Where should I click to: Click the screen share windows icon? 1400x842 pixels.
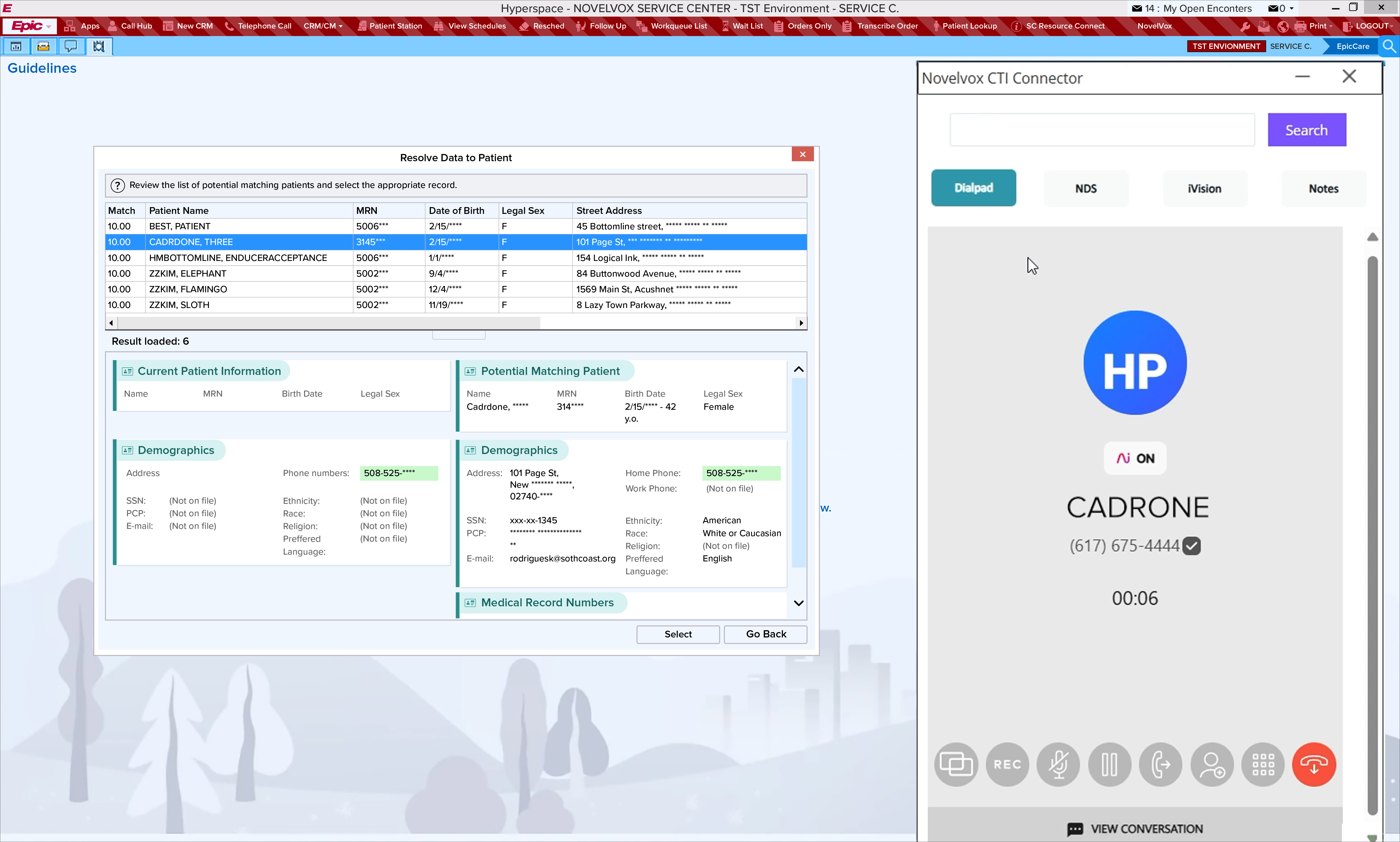click(956, 764)
